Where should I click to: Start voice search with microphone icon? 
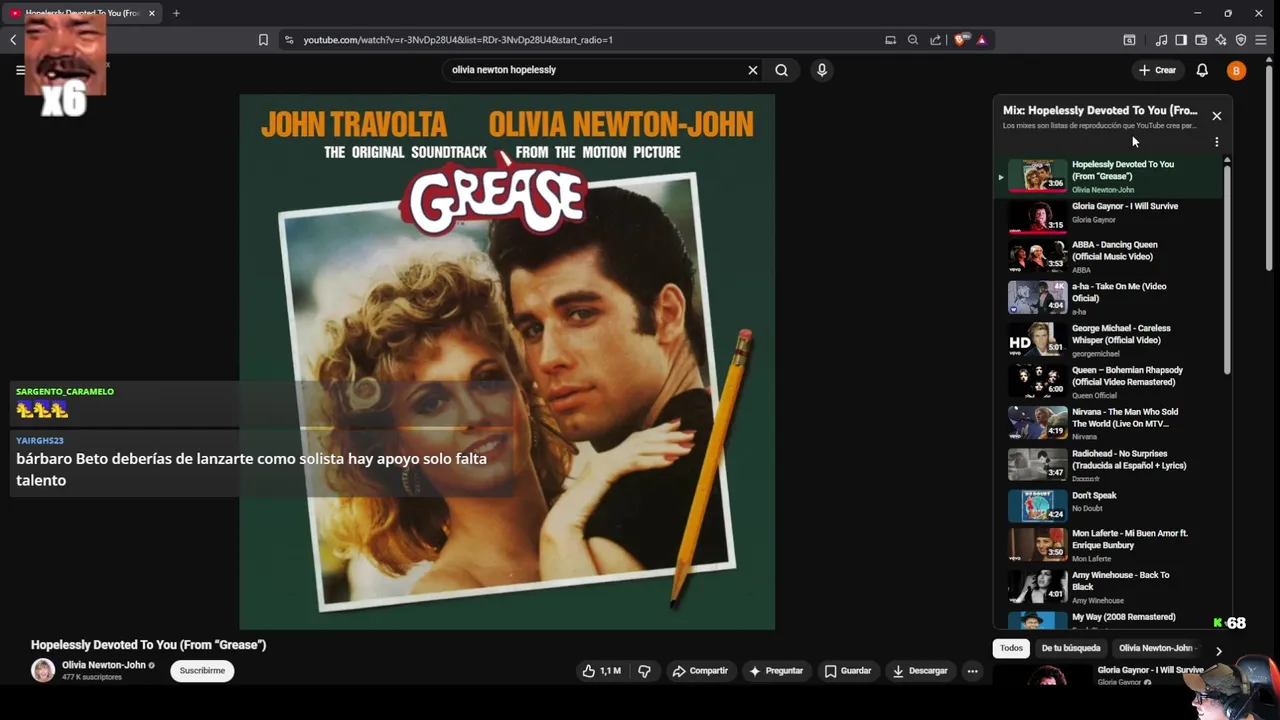coord(822,70)
